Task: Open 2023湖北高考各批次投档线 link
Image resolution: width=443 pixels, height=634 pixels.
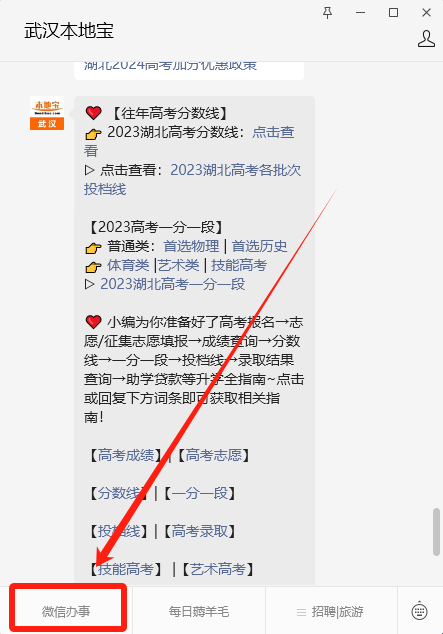Action: click(x=192, y=179)
